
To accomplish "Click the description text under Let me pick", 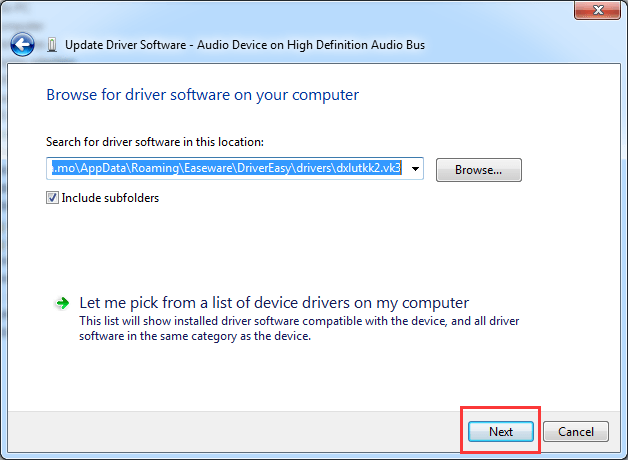I will click(298, 328).
